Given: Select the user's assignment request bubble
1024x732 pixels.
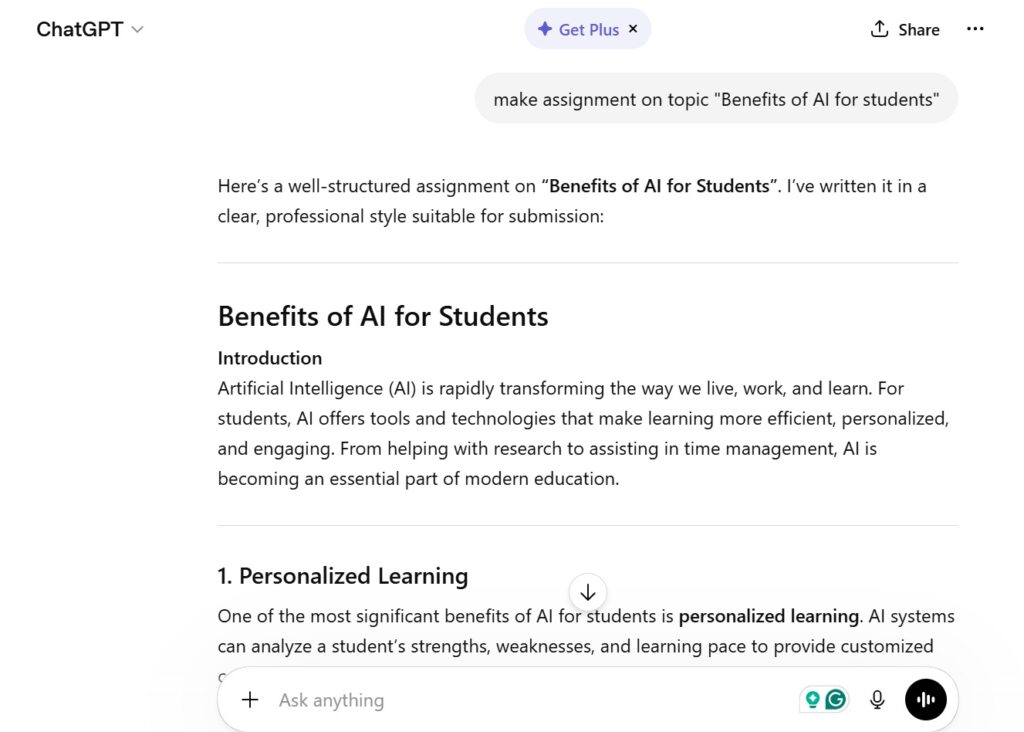Looking at the screenshot, I should coord(716,98).
